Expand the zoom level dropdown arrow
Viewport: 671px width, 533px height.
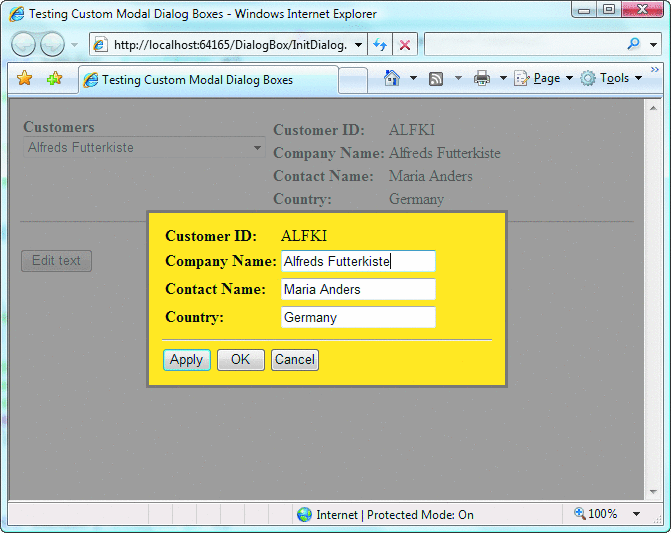click(x=636, y=514)
